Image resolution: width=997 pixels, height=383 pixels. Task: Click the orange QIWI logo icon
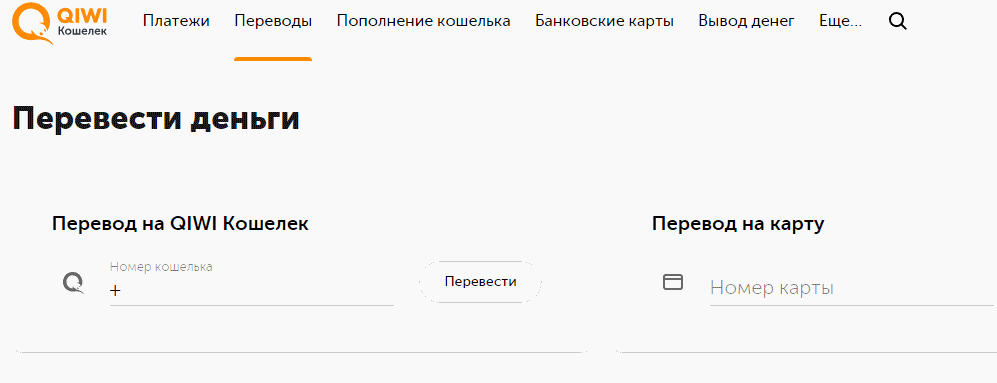click(x=32, y=24)
